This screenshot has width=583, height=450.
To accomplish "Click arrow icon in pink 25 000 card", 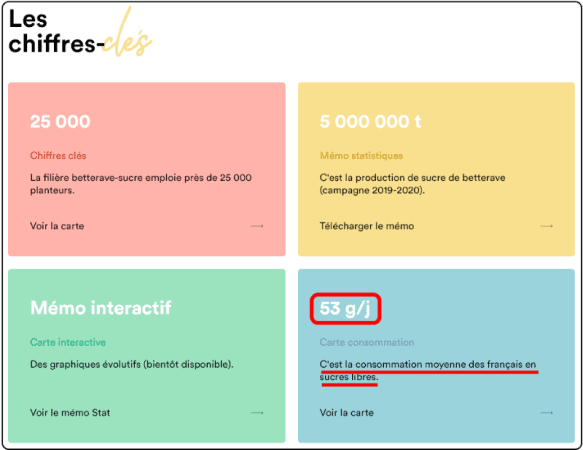I will tap(257, 226).
